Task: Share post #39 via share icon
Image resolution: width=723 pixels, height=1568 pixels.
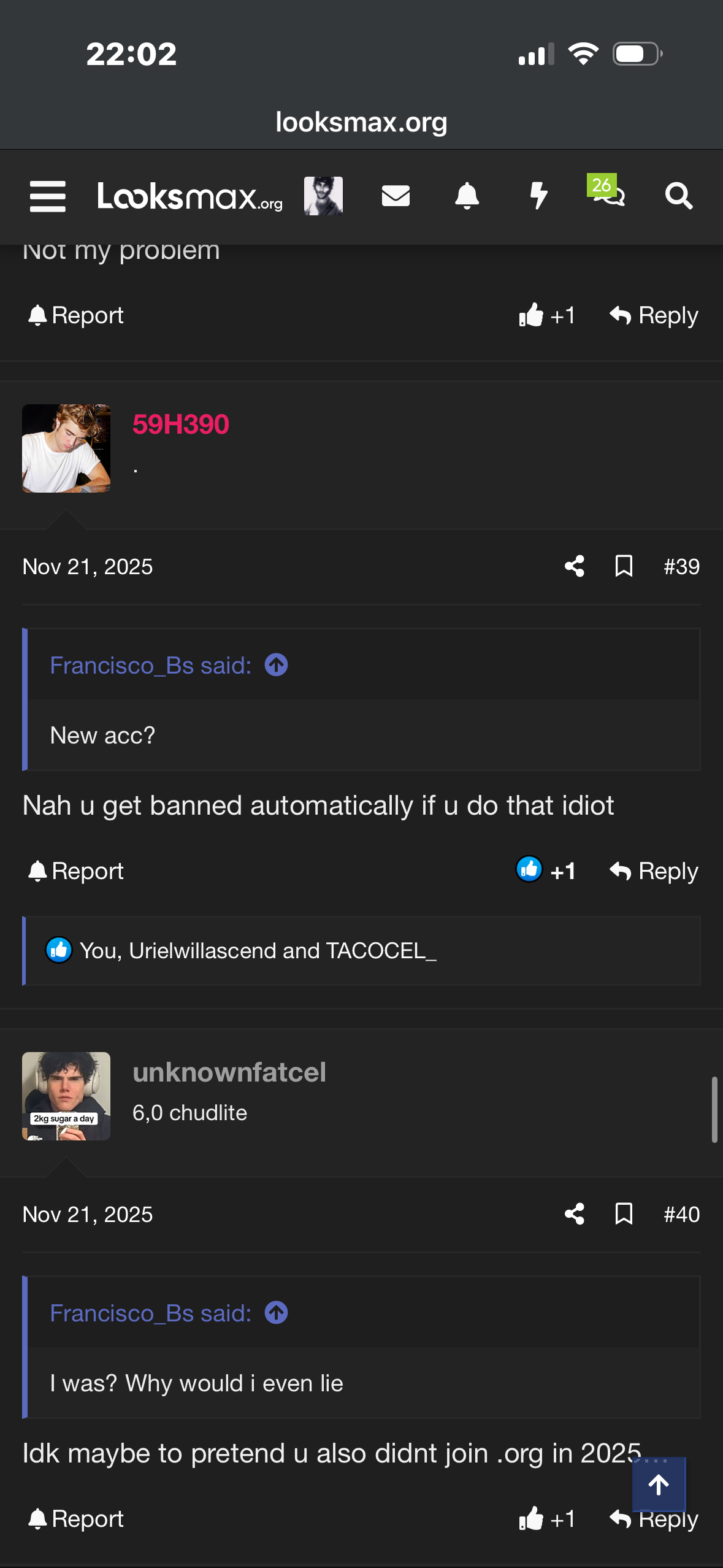Action: 574,566
